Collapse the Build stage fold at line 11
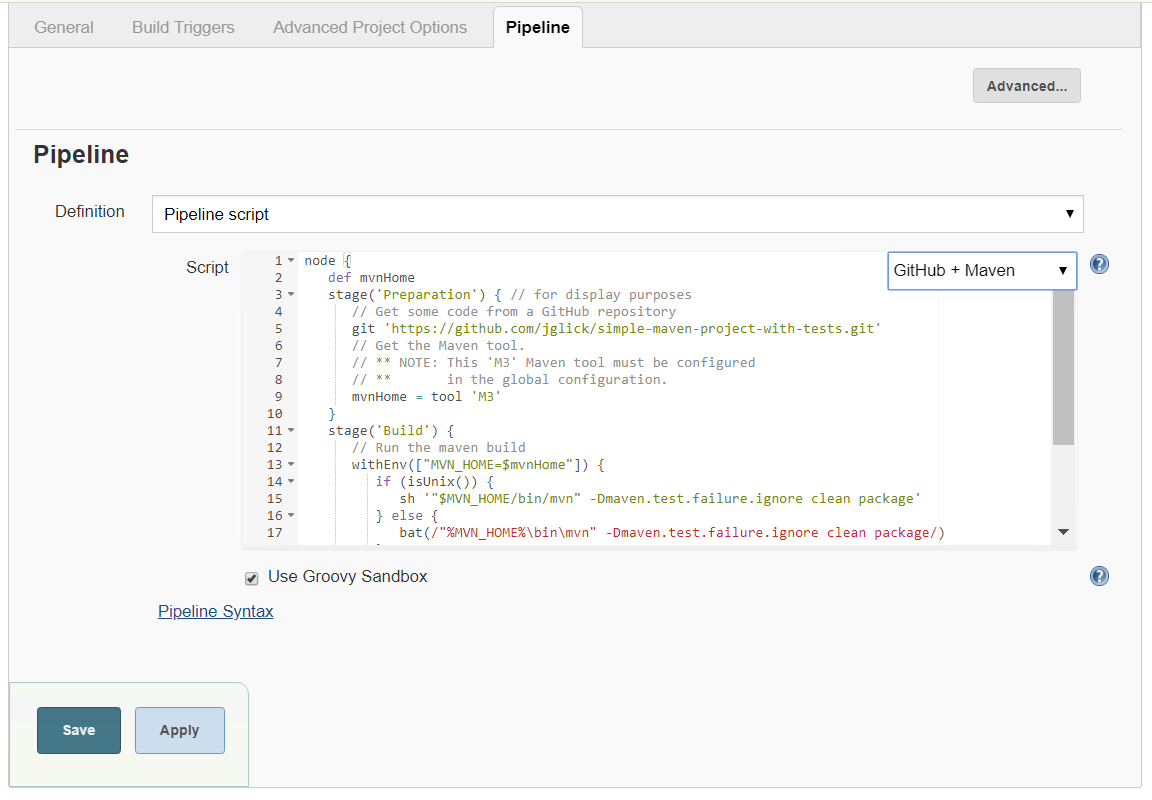Image resolution: width=1152 pixels, height=800 pixels. click(291, 431)
